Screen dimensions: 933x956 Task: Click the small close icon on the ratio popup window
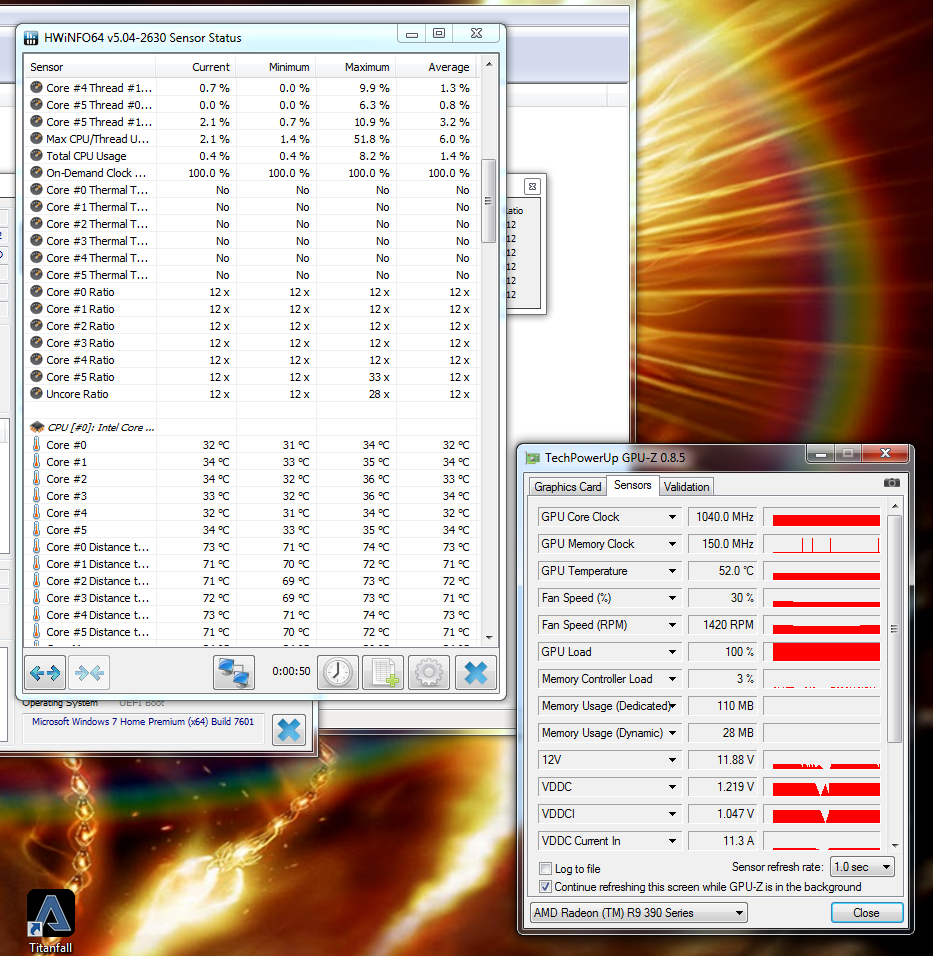coord(532,187)
